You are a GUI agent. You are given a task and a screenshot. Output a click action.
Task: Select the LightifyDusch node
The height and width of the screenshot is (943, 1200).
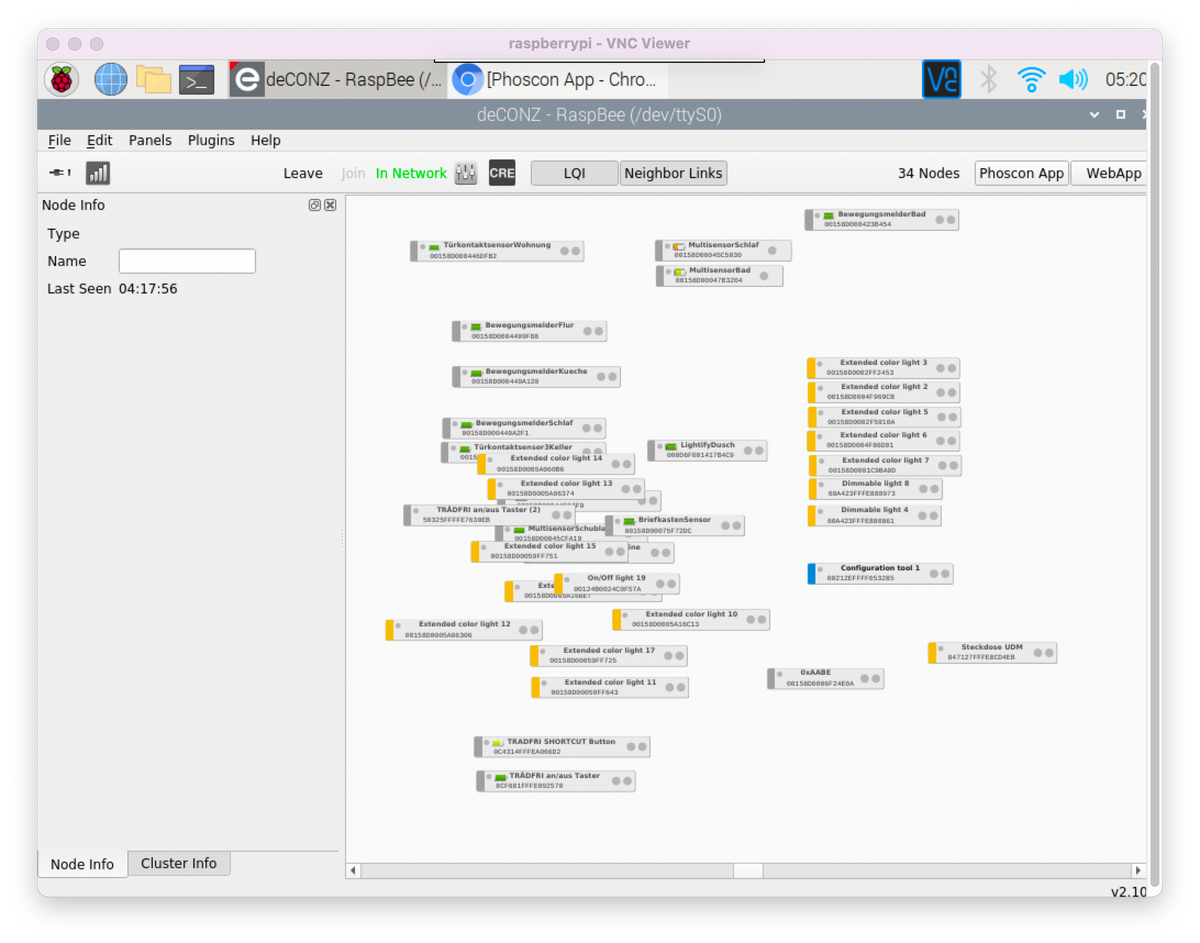(x=707, y=450)
